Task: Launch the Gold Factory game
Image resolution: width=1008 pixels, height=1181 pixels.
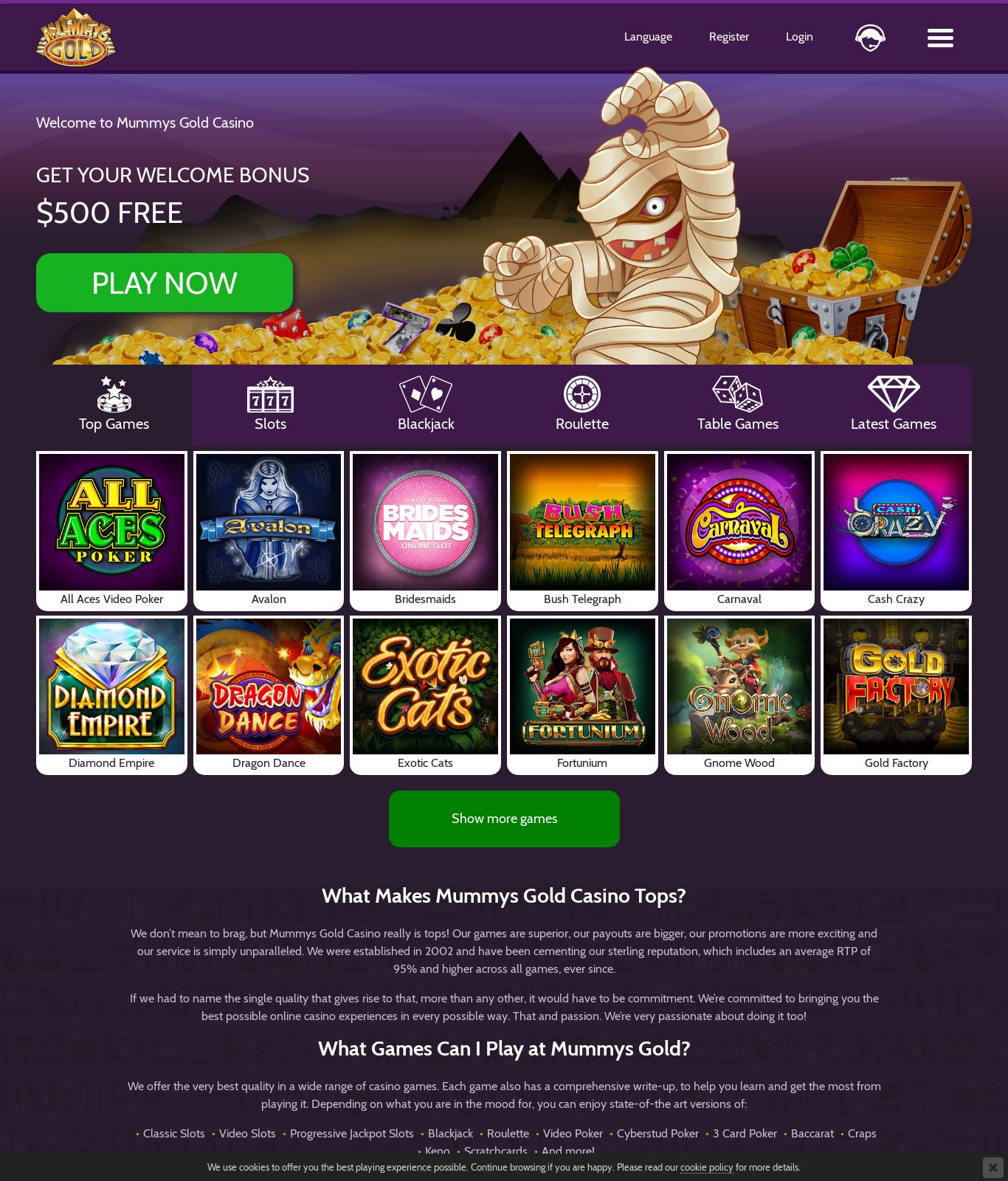Action: (x=896, y=695)
